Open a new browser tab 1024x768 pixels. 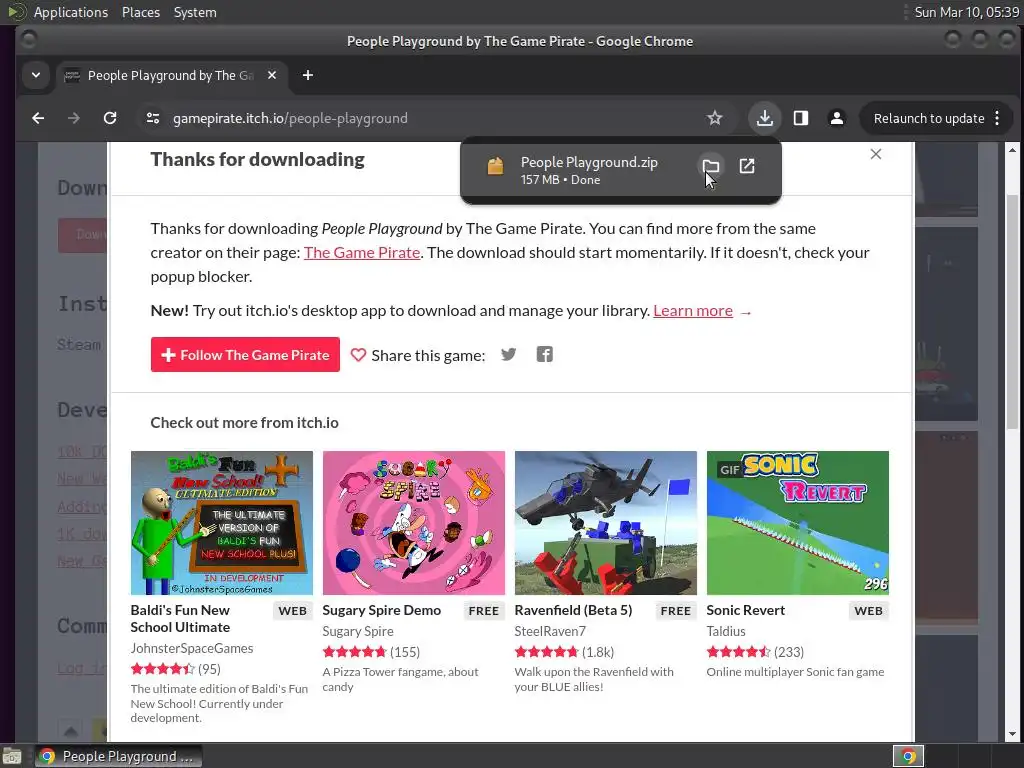point(308,76)
